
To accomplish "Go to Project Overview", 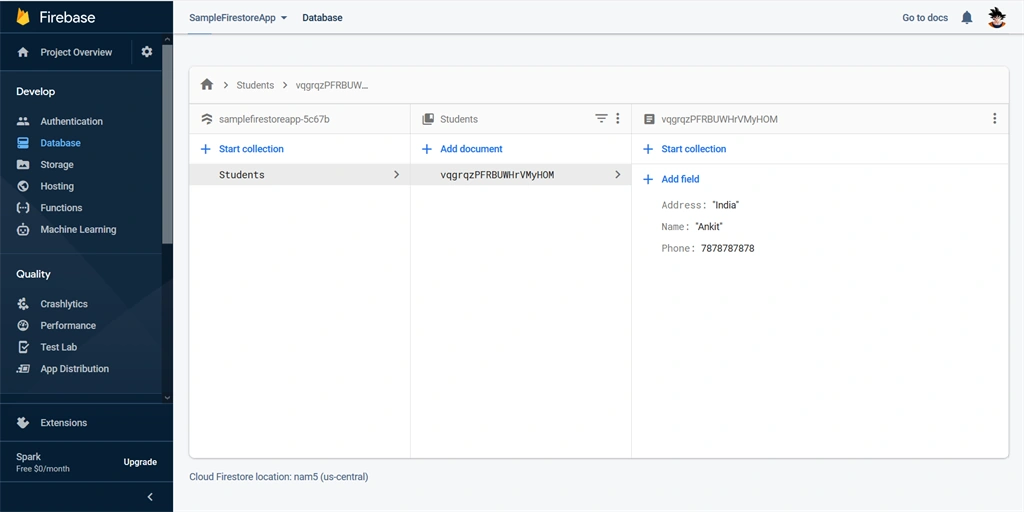I will 76,52.
